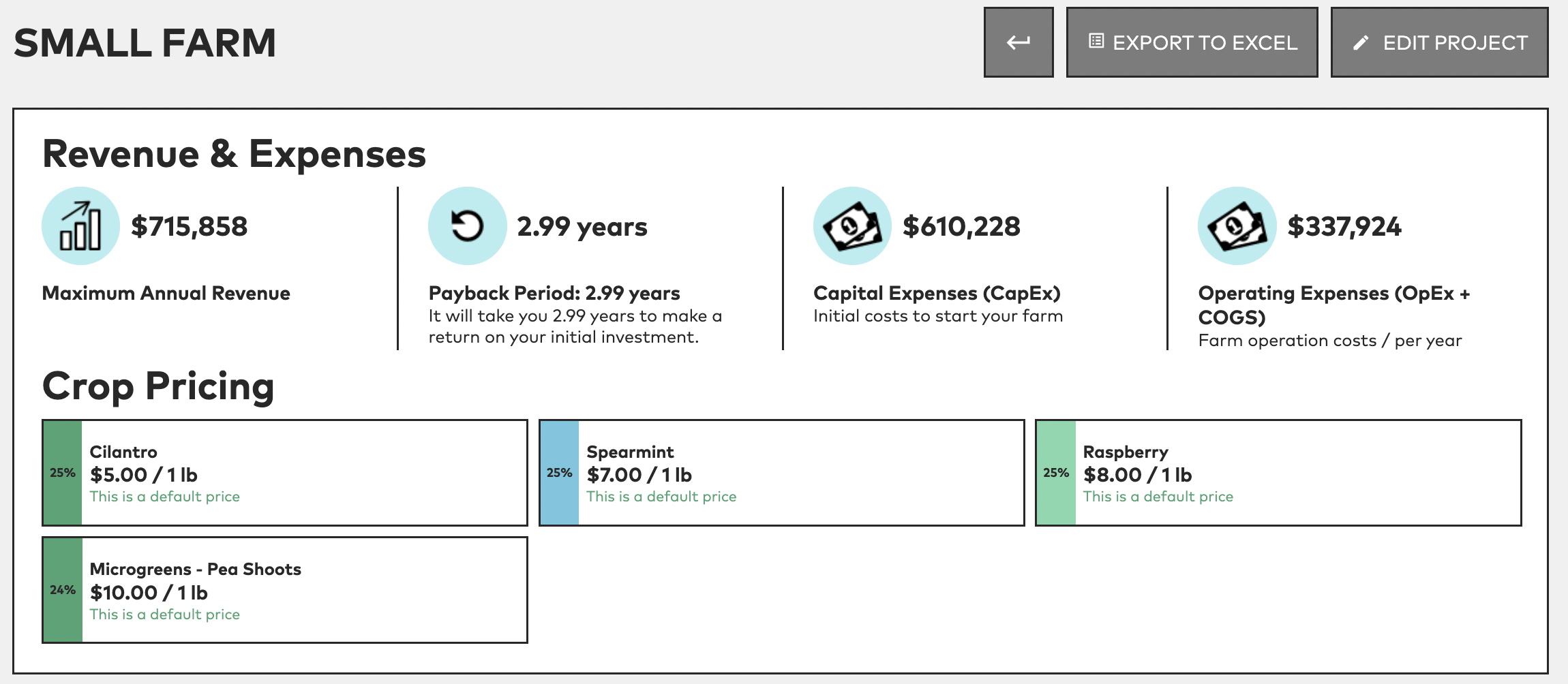Open the Raspberry crop pricing card
The image size is (1568, 684).
click(x=1278, y=473)
